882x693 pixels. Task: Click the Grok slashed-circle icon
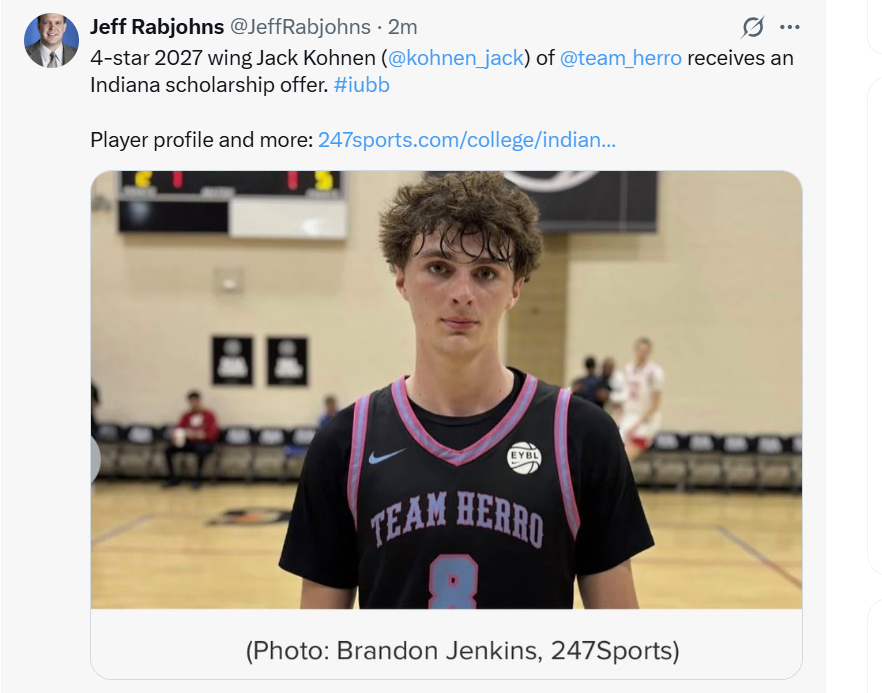pos(753,26)
